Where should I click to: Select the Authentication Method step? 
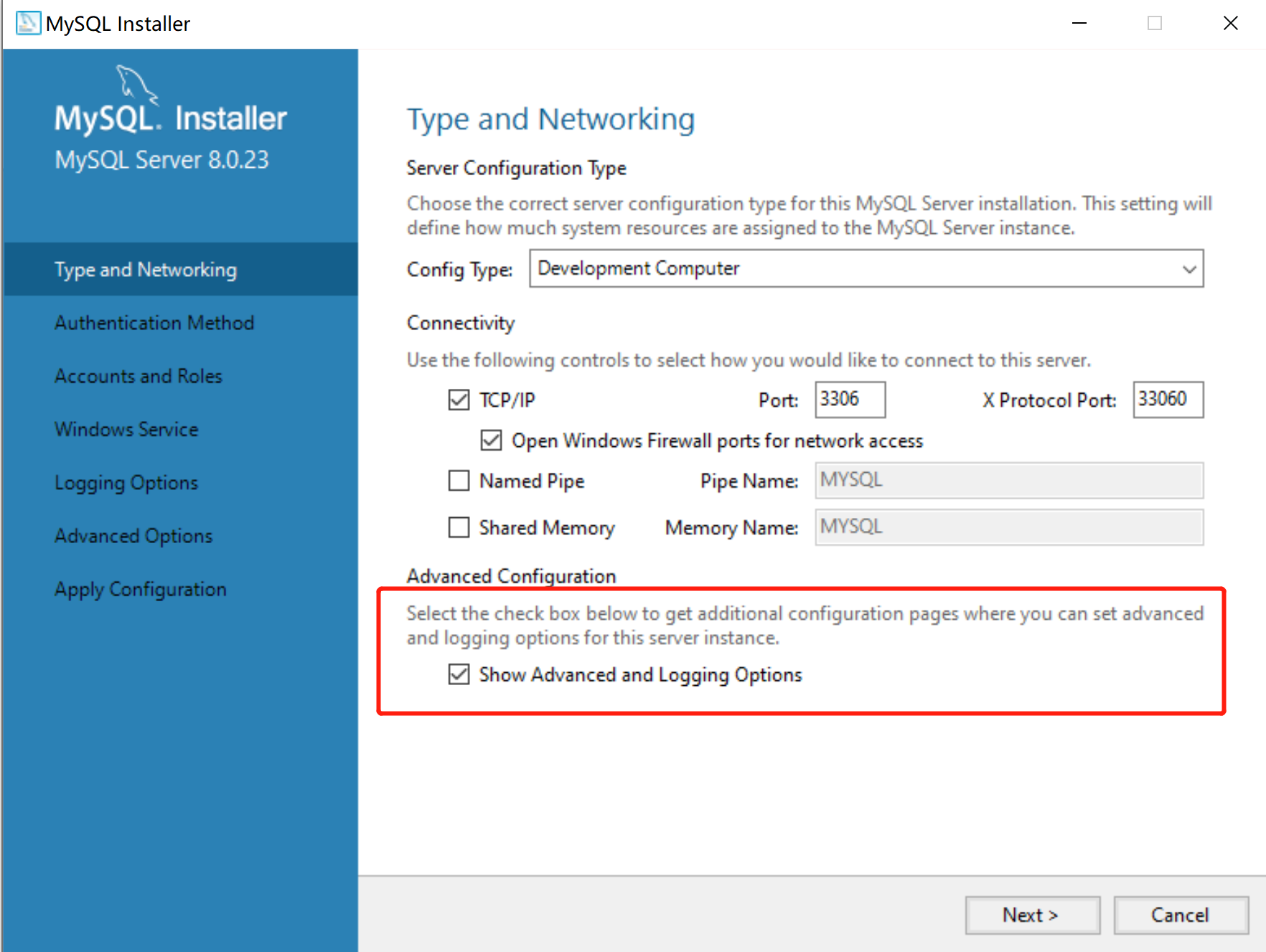[154, 323]
